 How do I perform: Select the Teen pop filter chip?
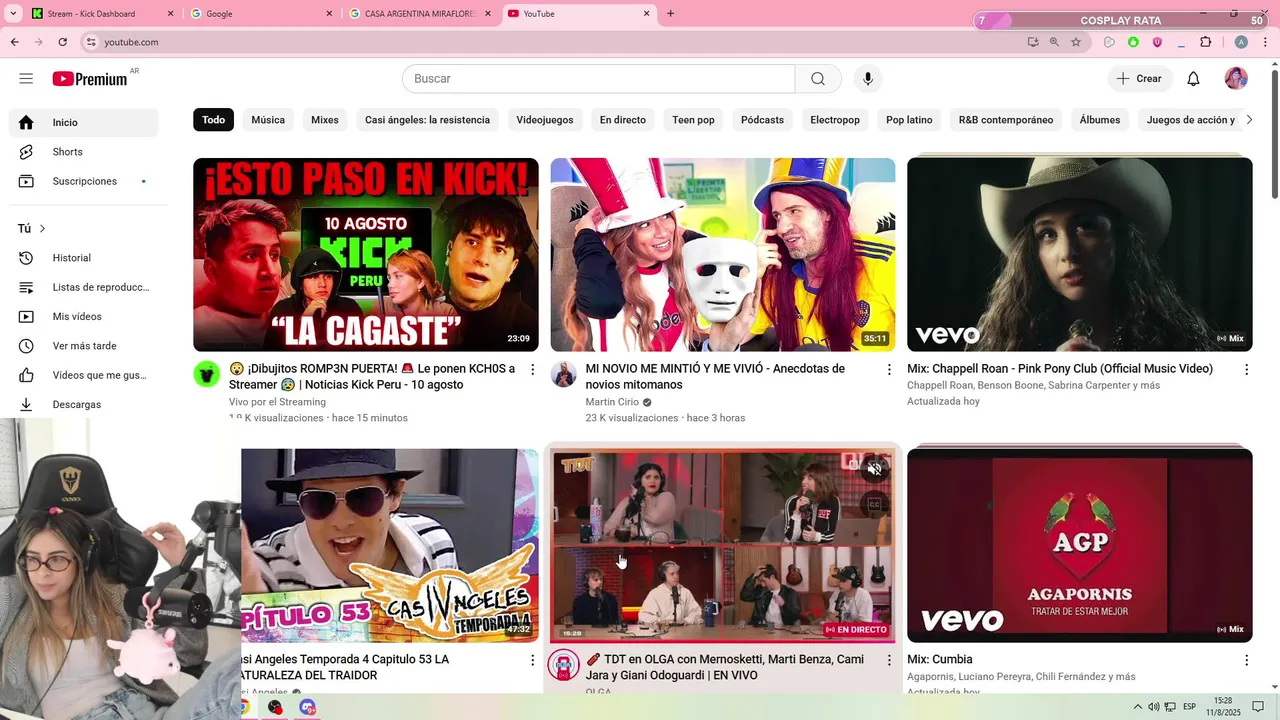[x=693, y=120]
